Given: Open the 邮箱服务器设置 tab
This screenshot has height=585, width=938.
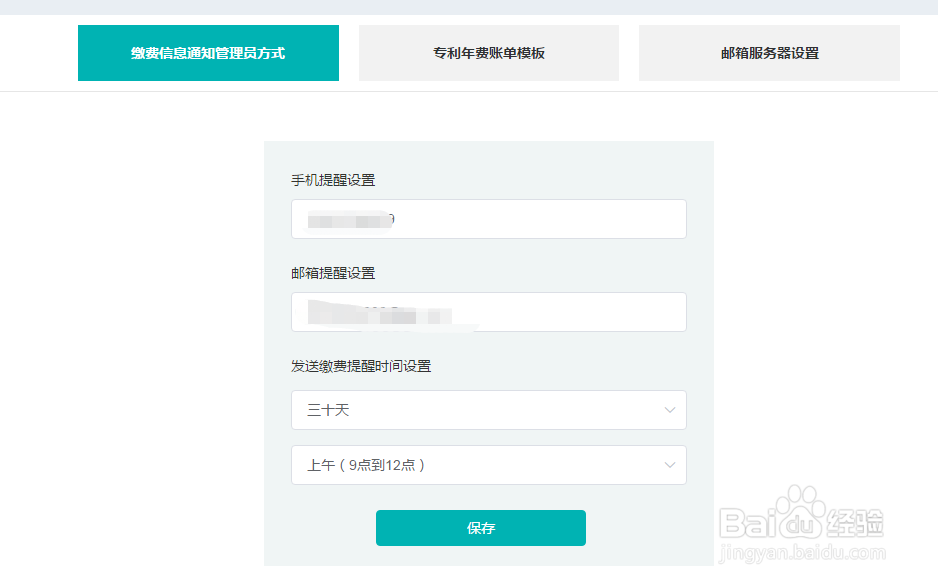Looking at the screenshot, I should (x=769, y=53).
